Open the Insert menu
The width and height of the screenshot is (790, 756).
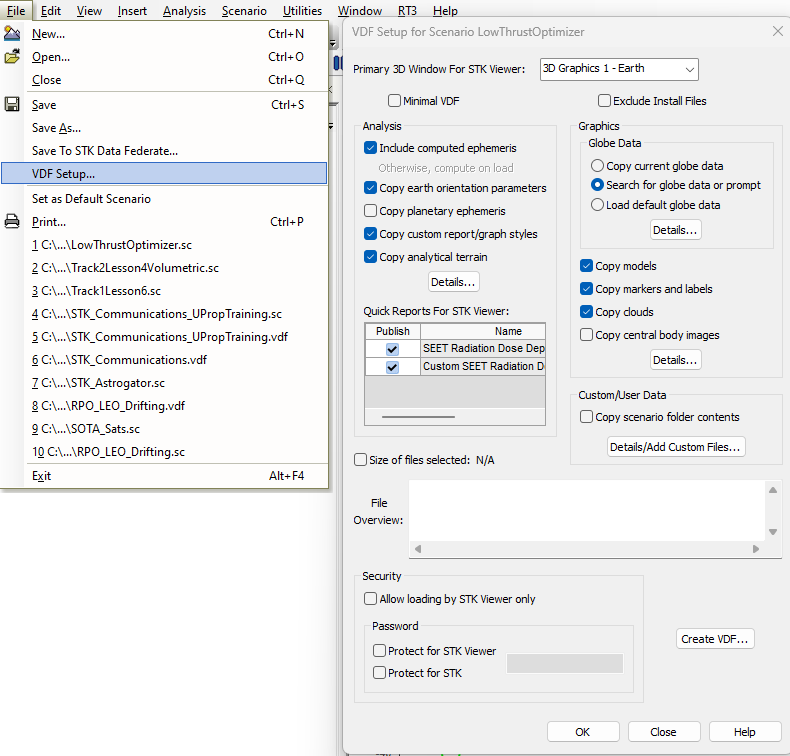(x=132, y=11)
